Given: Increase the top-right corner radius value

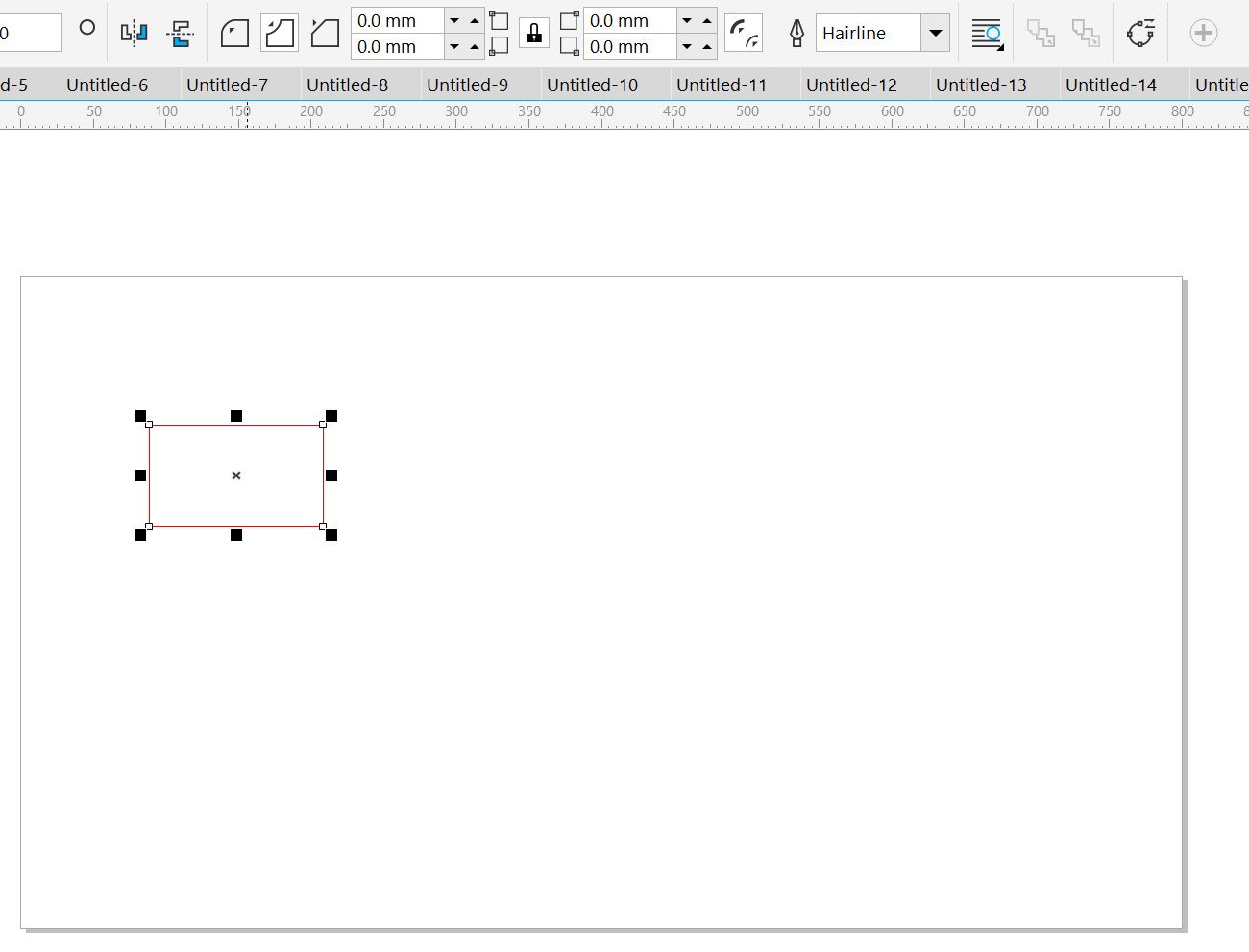Looking at the screenshot, I should (707, 20).
